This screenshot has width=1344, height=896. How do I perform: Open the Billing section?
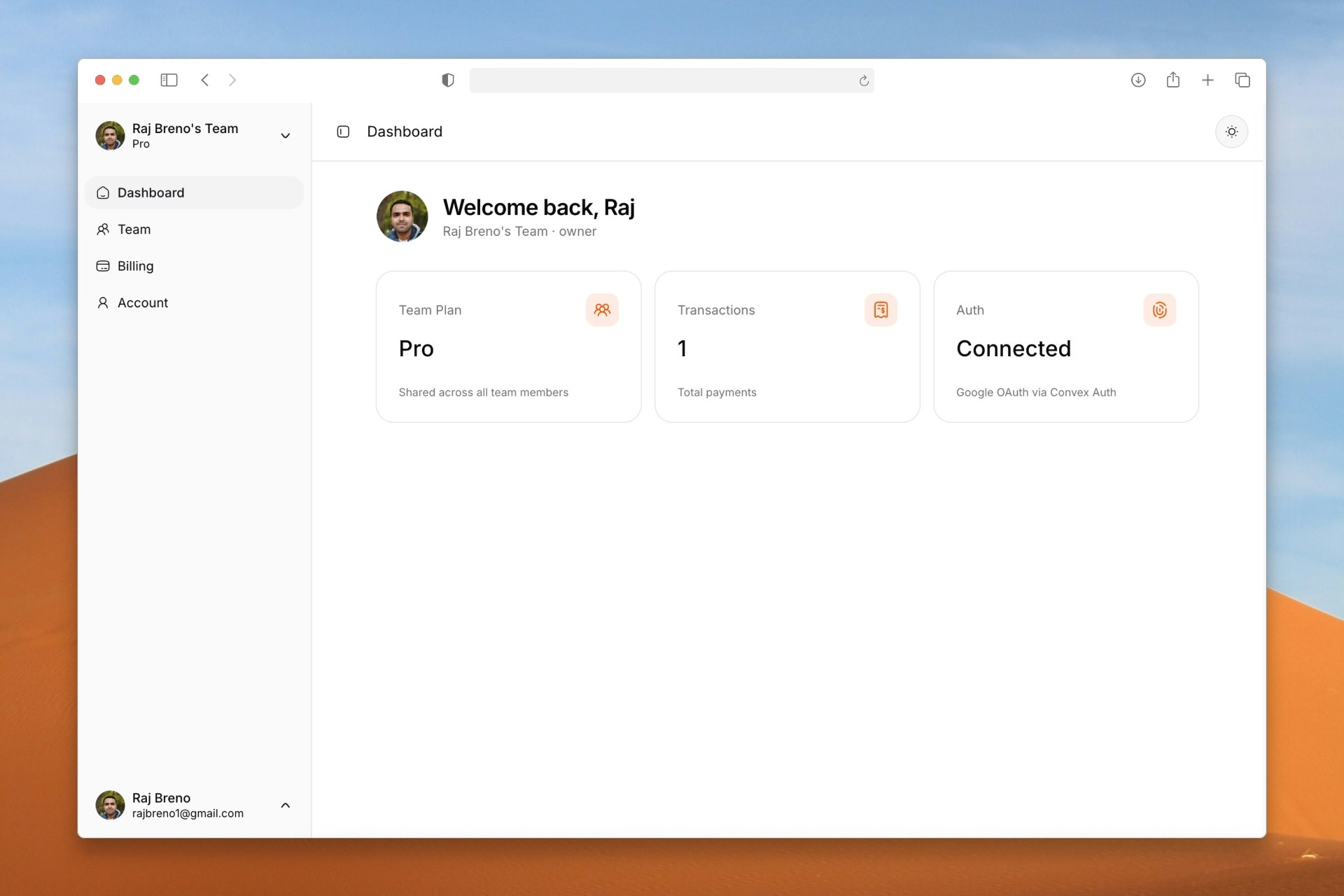(x=135, y=266)
